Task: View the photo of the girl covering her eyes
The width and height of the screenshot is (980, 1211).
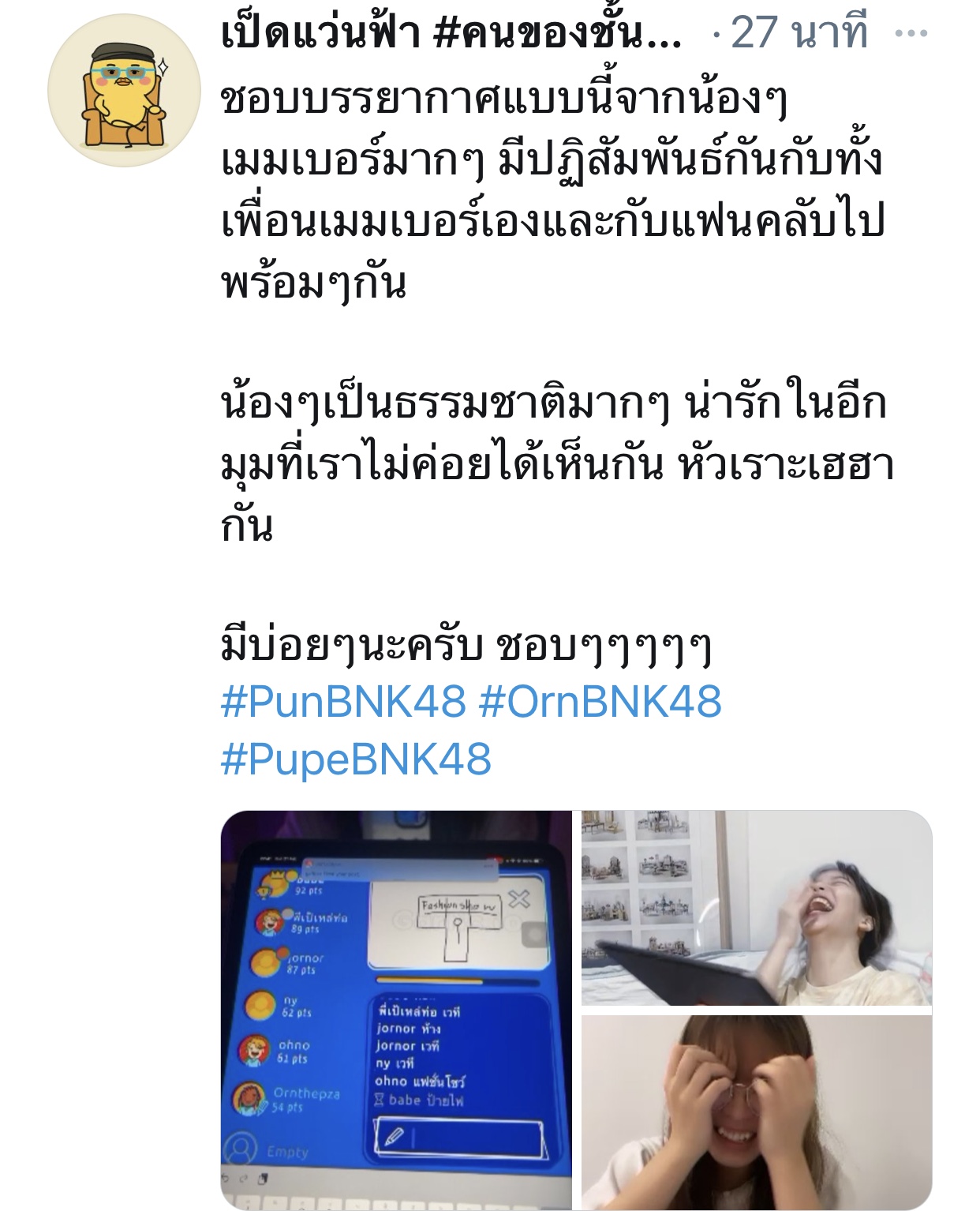Action: tap(757, 1112)
